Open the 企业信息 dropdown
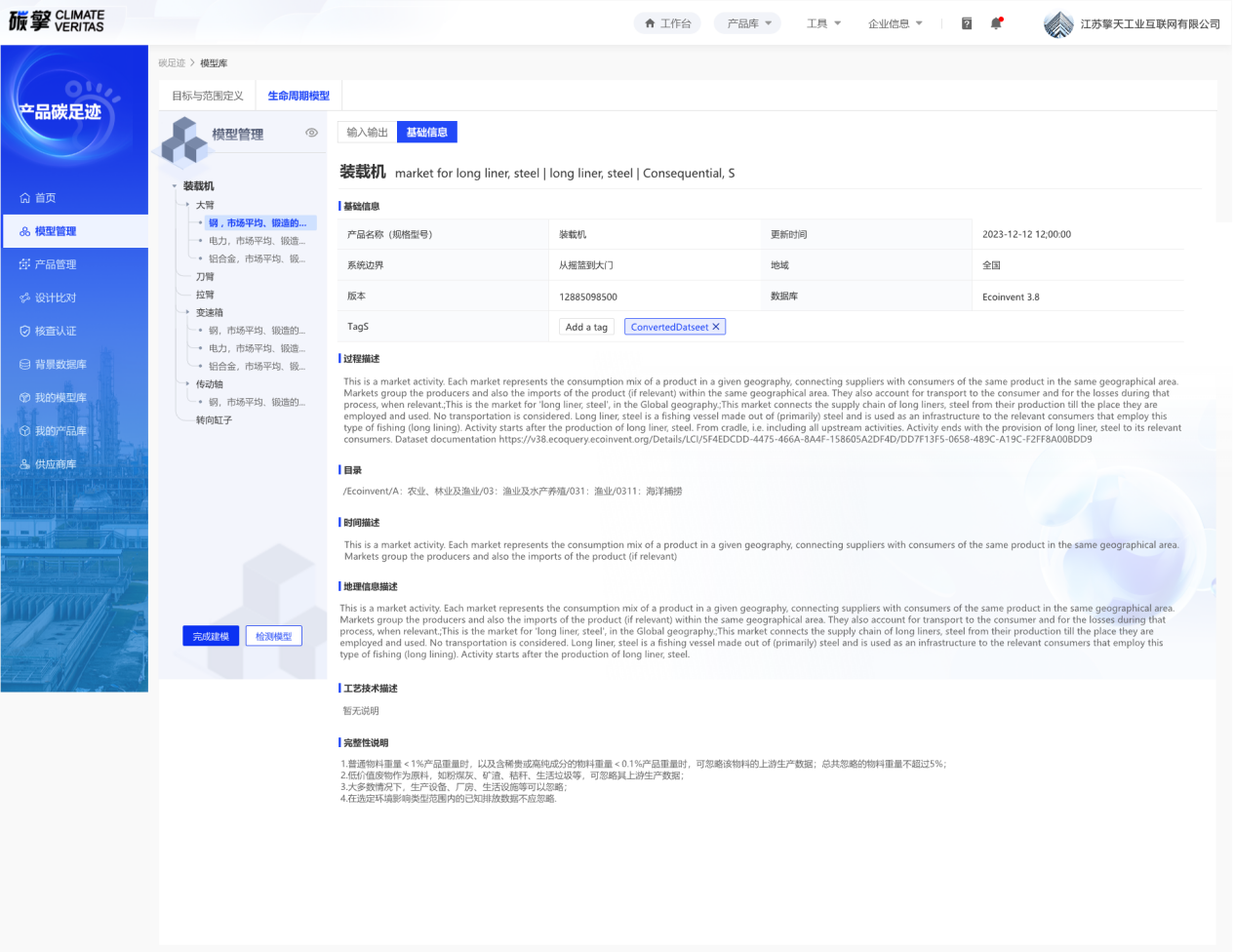This screenshot has height=952, width=1234. pos(895,23)
